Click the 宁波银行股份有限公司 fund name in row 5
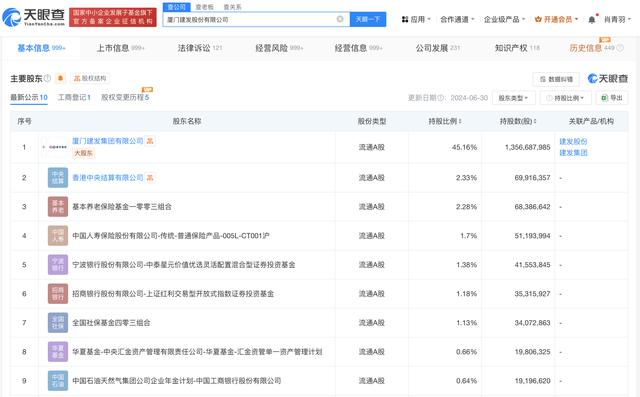The width and height of the screenshot is (640, 397). pyautogui.click(x=184, y=264)
